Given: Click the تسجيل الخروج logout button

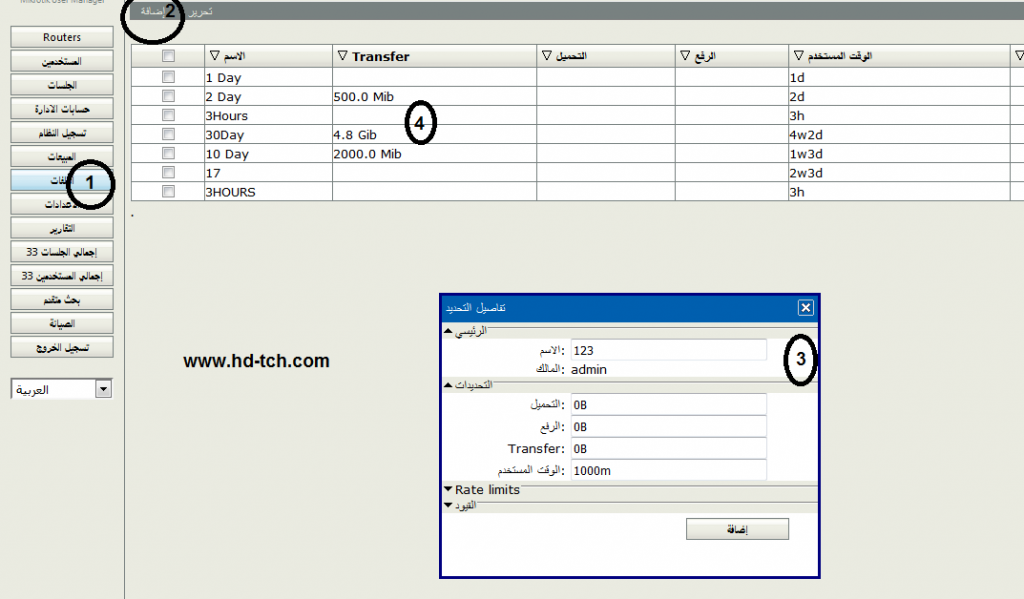Looking at the screenshot, I should (x=62, y=347).
